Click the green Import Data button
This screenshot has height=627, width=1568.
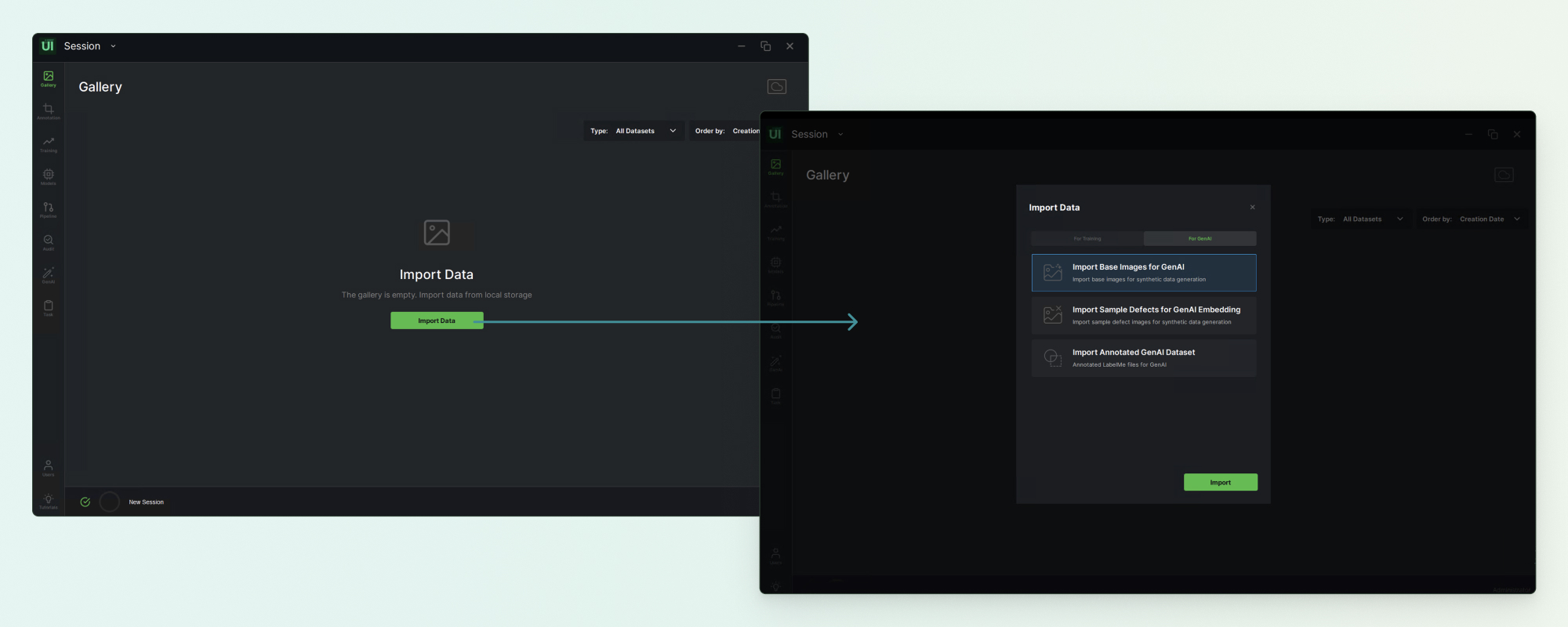coord(437,321)
